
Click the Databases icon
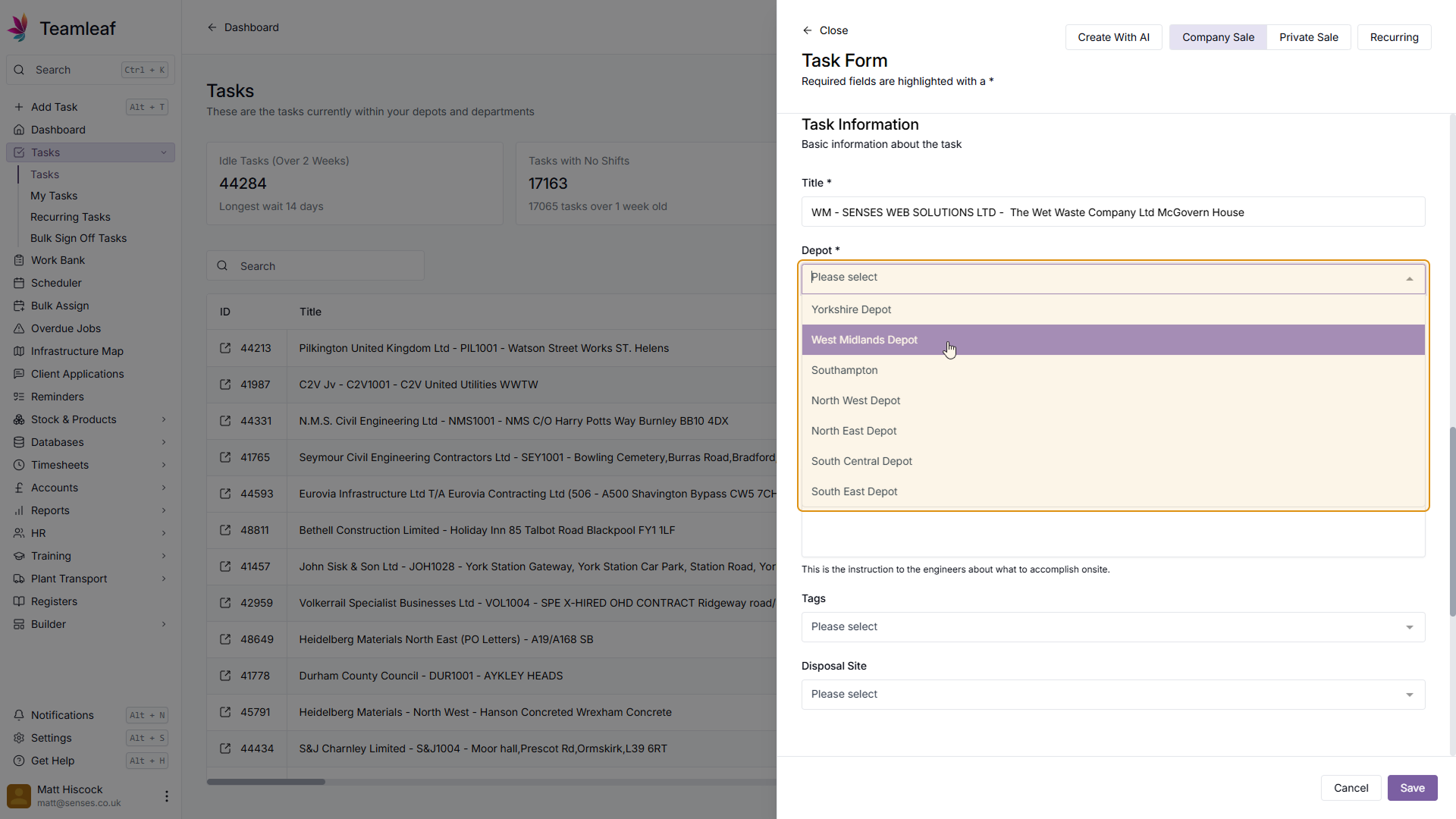click(x=19, y=442)
